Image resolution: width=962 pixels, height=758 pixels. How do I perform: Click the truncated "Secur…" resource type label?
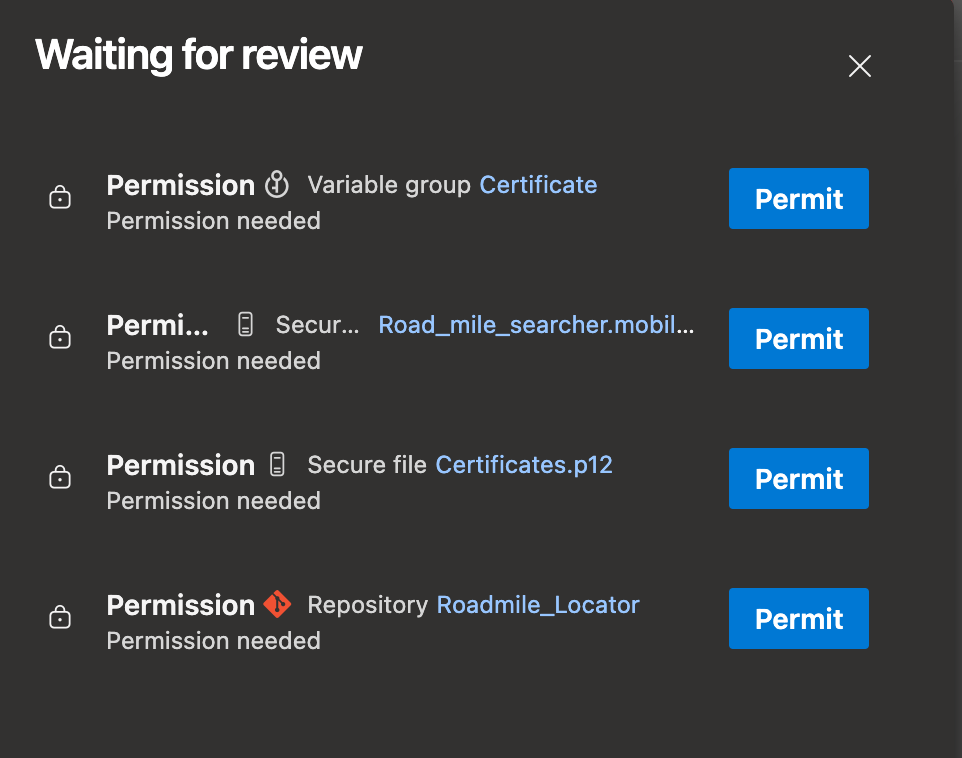point(317,325)
